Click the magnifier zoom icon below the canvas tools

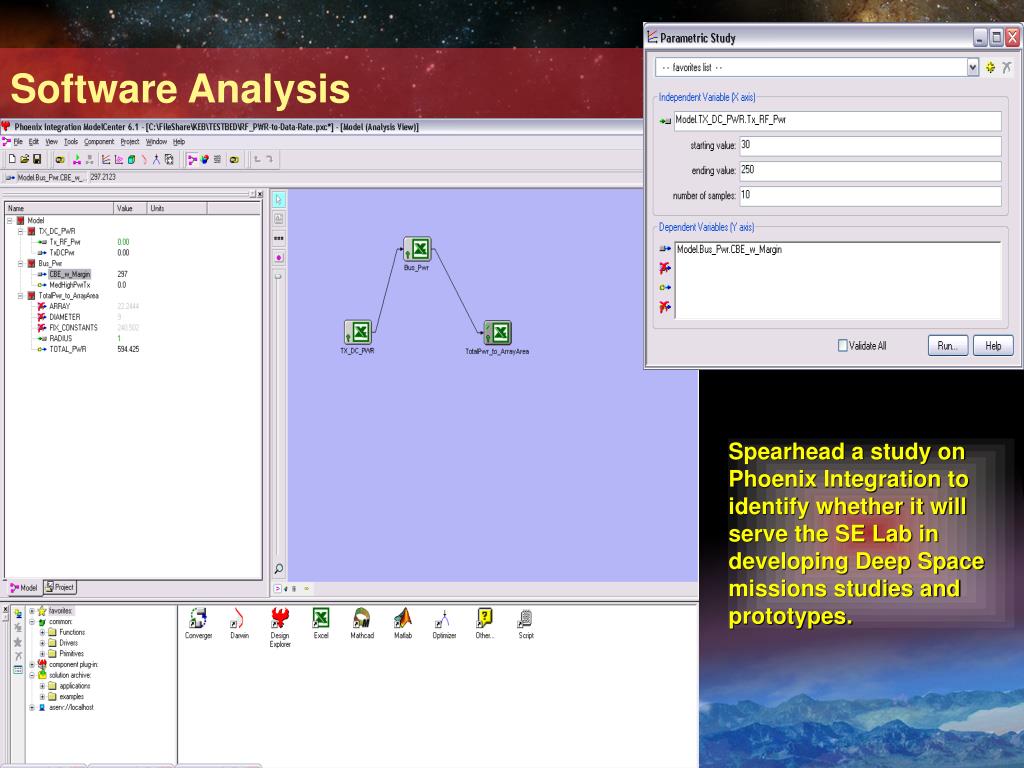279,569
